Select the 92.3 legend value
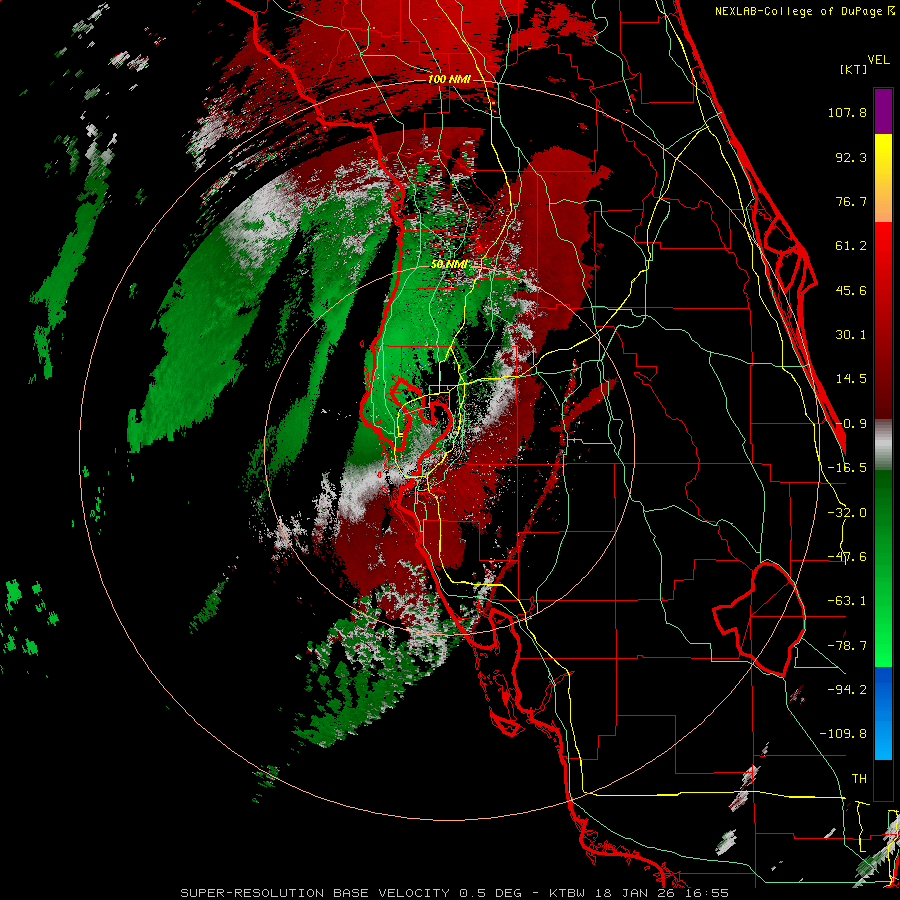The width and height of the screenshot is (900, 900). pyautogui.click(x=851, y=157)
